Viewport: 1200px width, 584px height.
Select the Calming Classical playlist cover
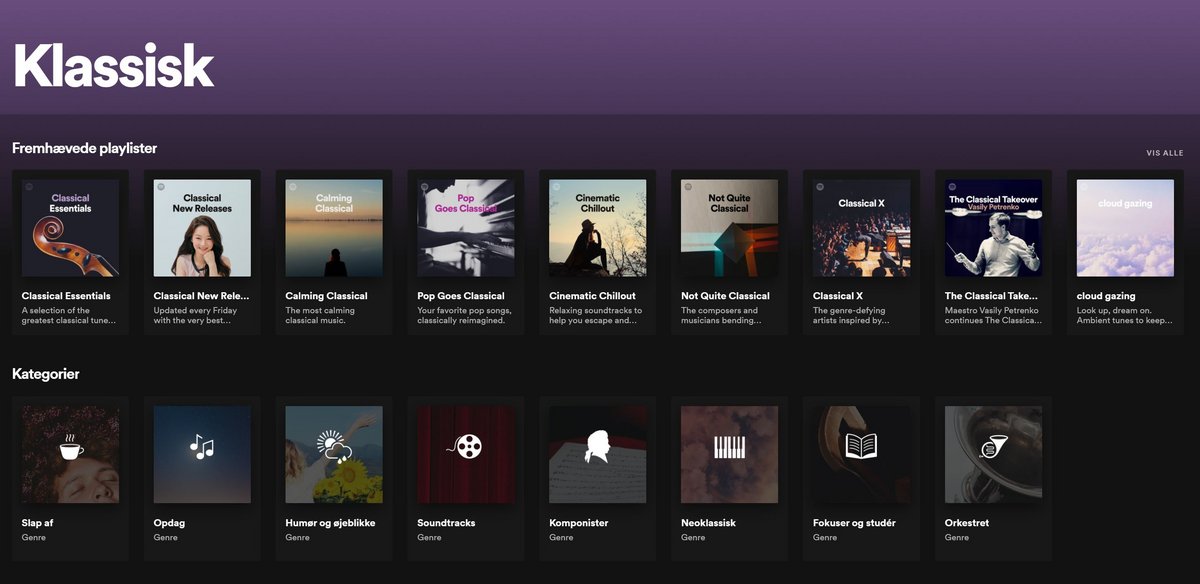coord(334,228)
